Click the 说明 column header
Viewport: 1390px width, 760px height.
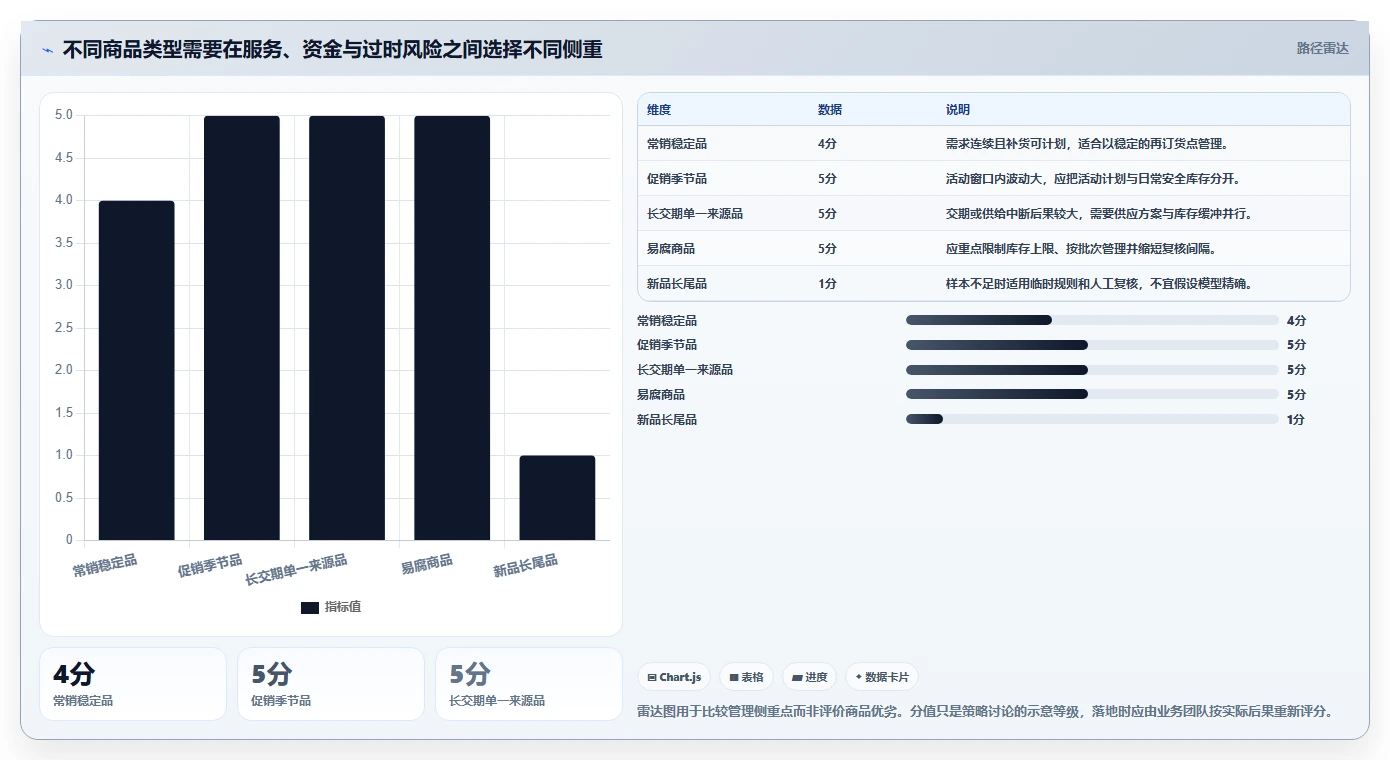958,110
